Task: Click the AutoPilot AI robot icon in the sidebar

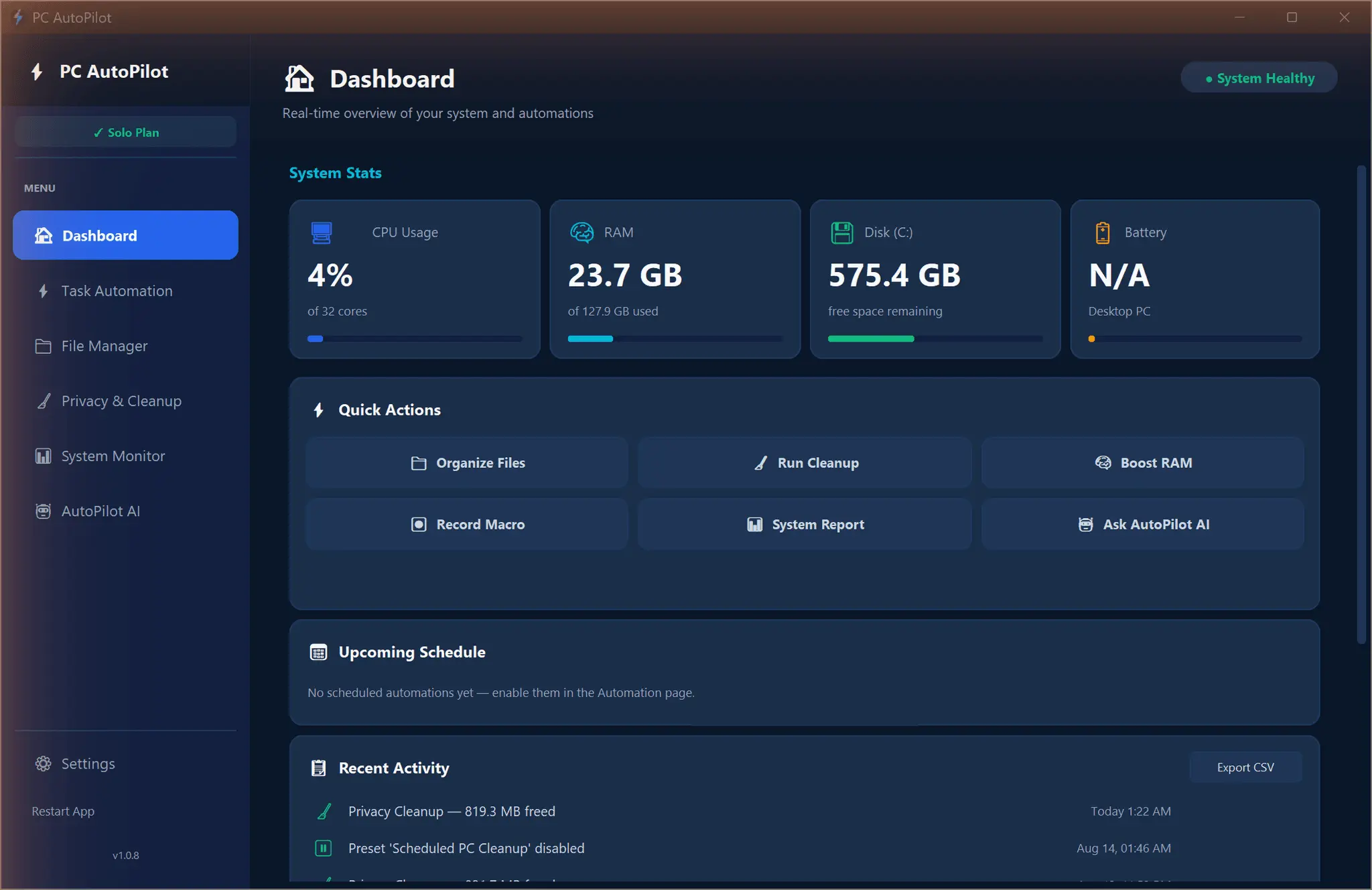Action: (x=43, y=511)
